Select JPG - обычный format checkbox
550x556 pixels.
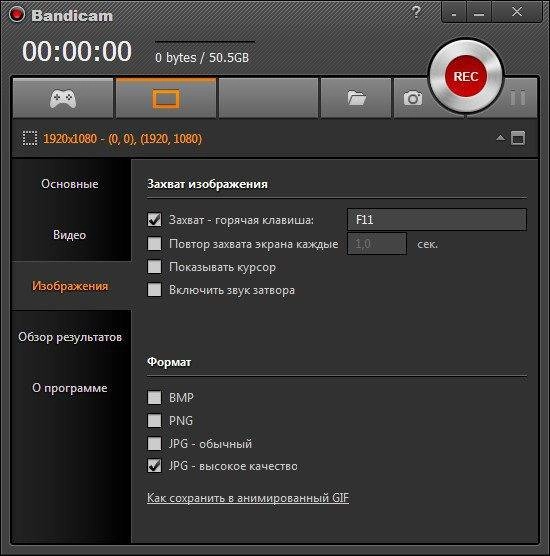click(x=154, y=443)
